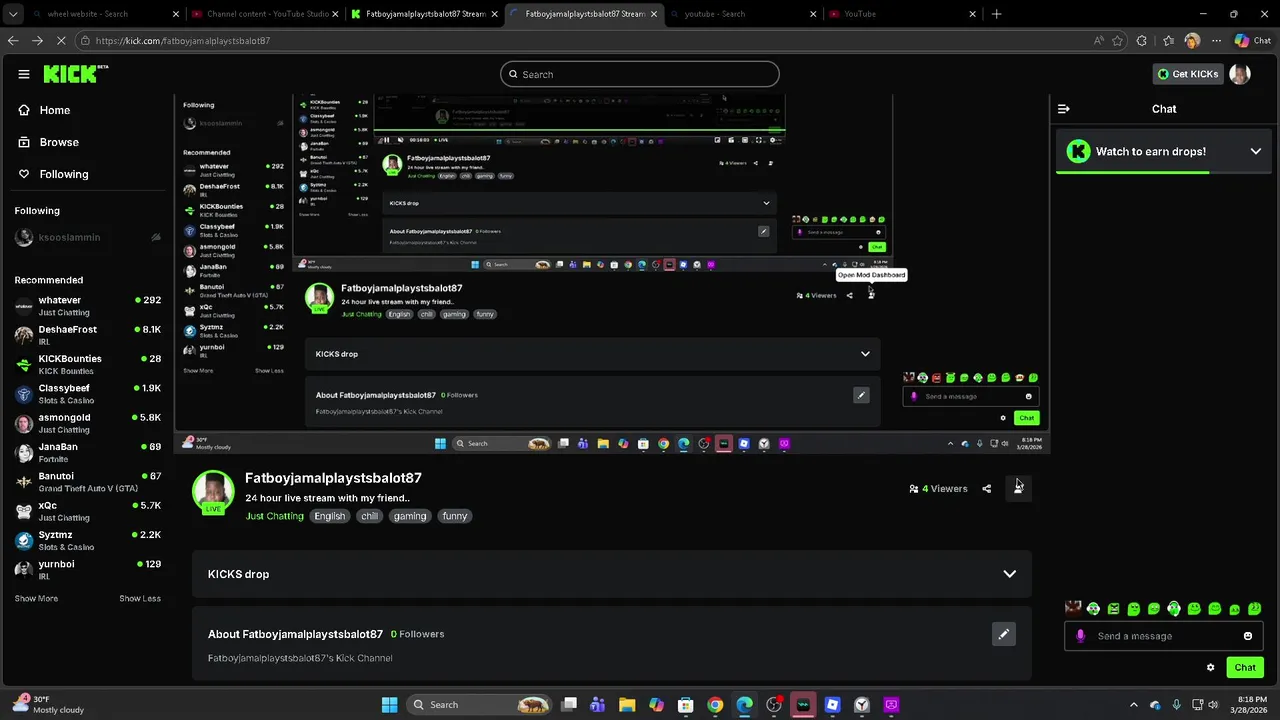Open recommended channel asmongold
This screenshot has height=720, width=1280.
click(88, 423)
